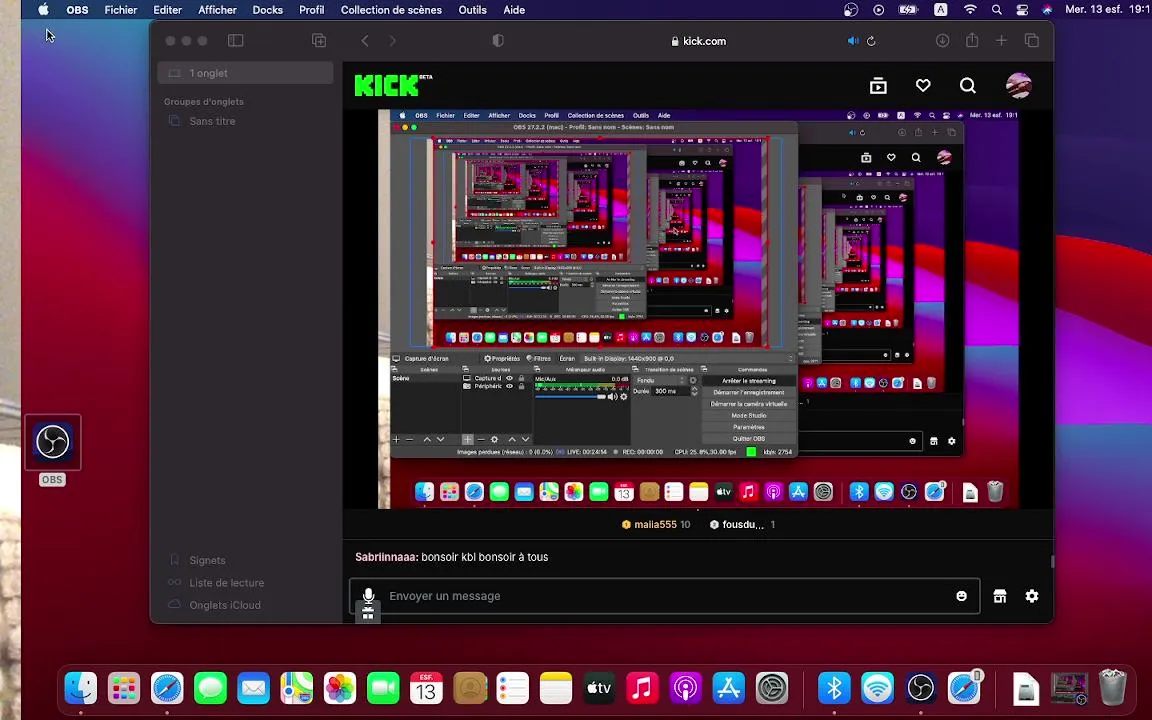
Task: Open the Apple menu
Action: (43, 10)
